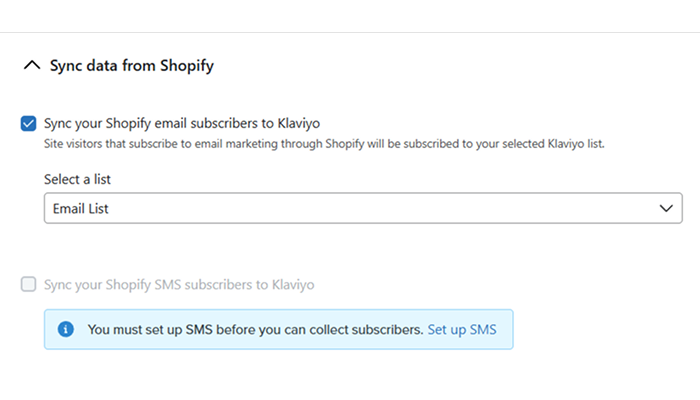Open the Select a list dropdown
Screen dimensions: 700x400
363,208
